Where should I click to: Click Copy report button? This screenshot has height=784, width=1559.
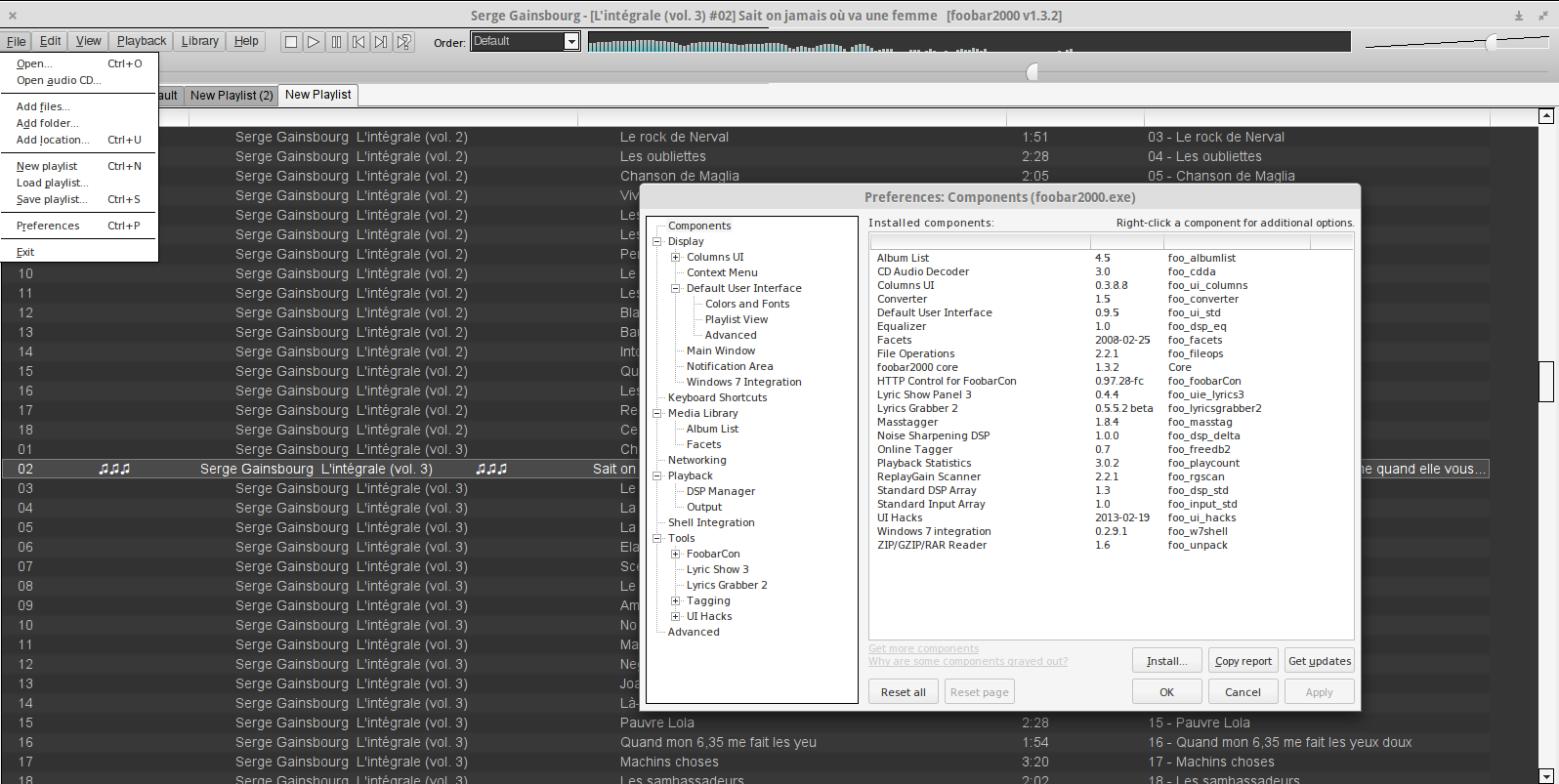point(1243,661)
